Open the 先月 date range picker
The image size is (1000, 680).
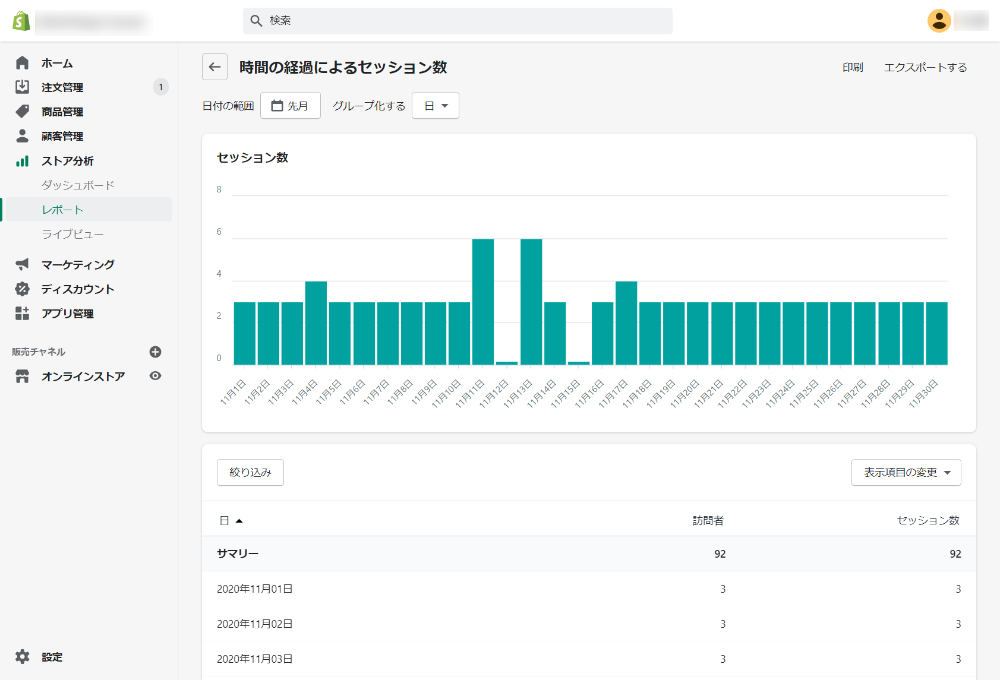click(x=290, y=106)
